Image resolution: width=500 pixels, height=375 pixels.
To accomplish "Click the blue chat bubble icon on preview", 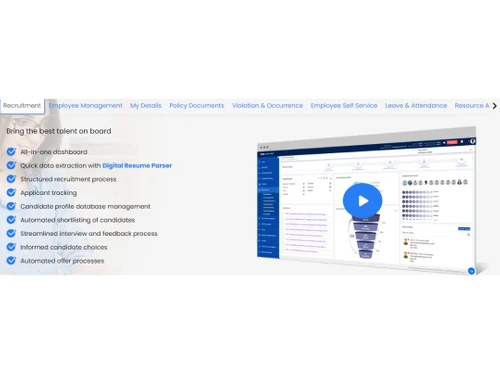I will tap(471, 271).
